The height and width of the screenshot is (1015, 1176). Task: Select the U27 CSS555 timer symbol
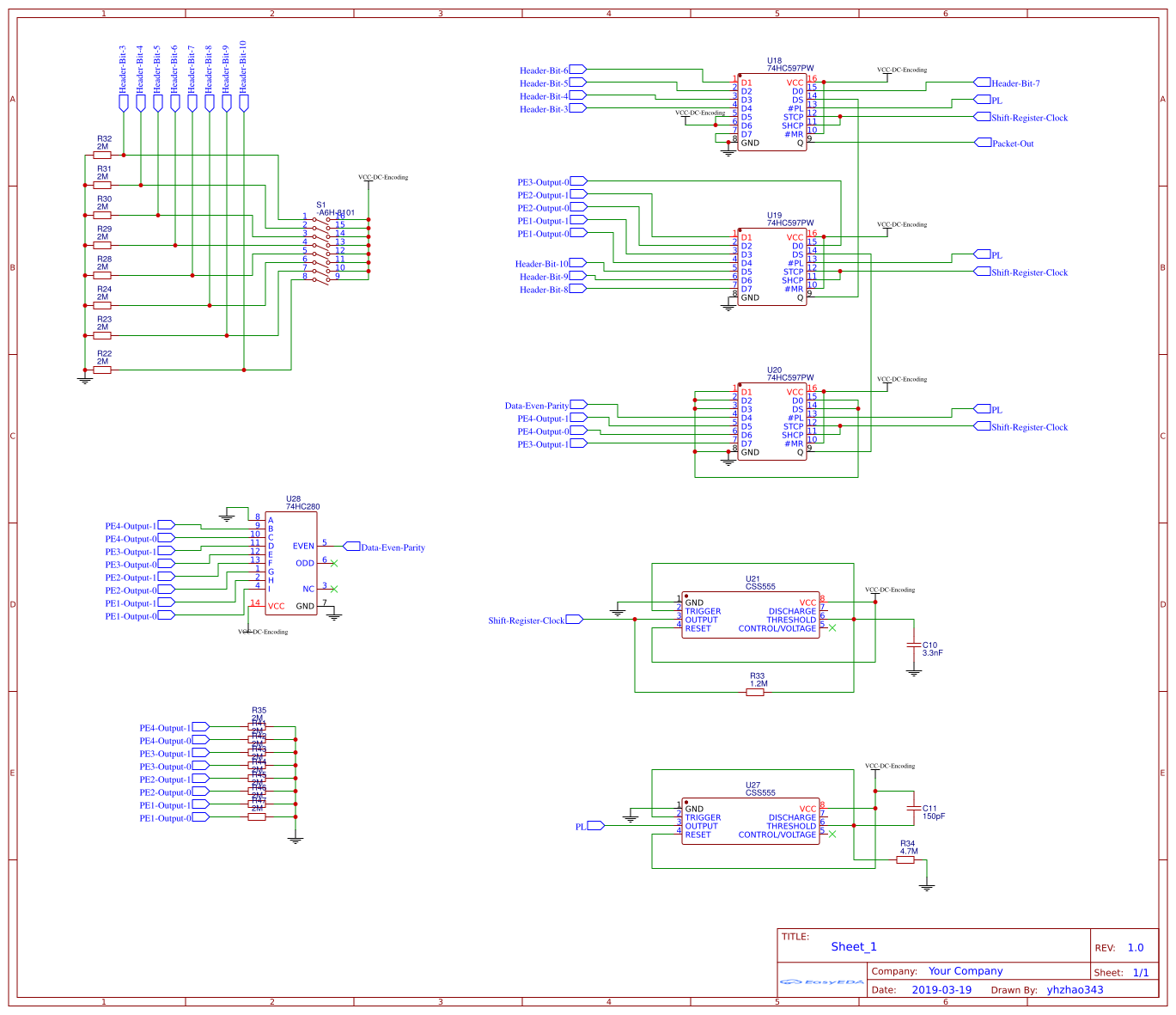point(752,821)
